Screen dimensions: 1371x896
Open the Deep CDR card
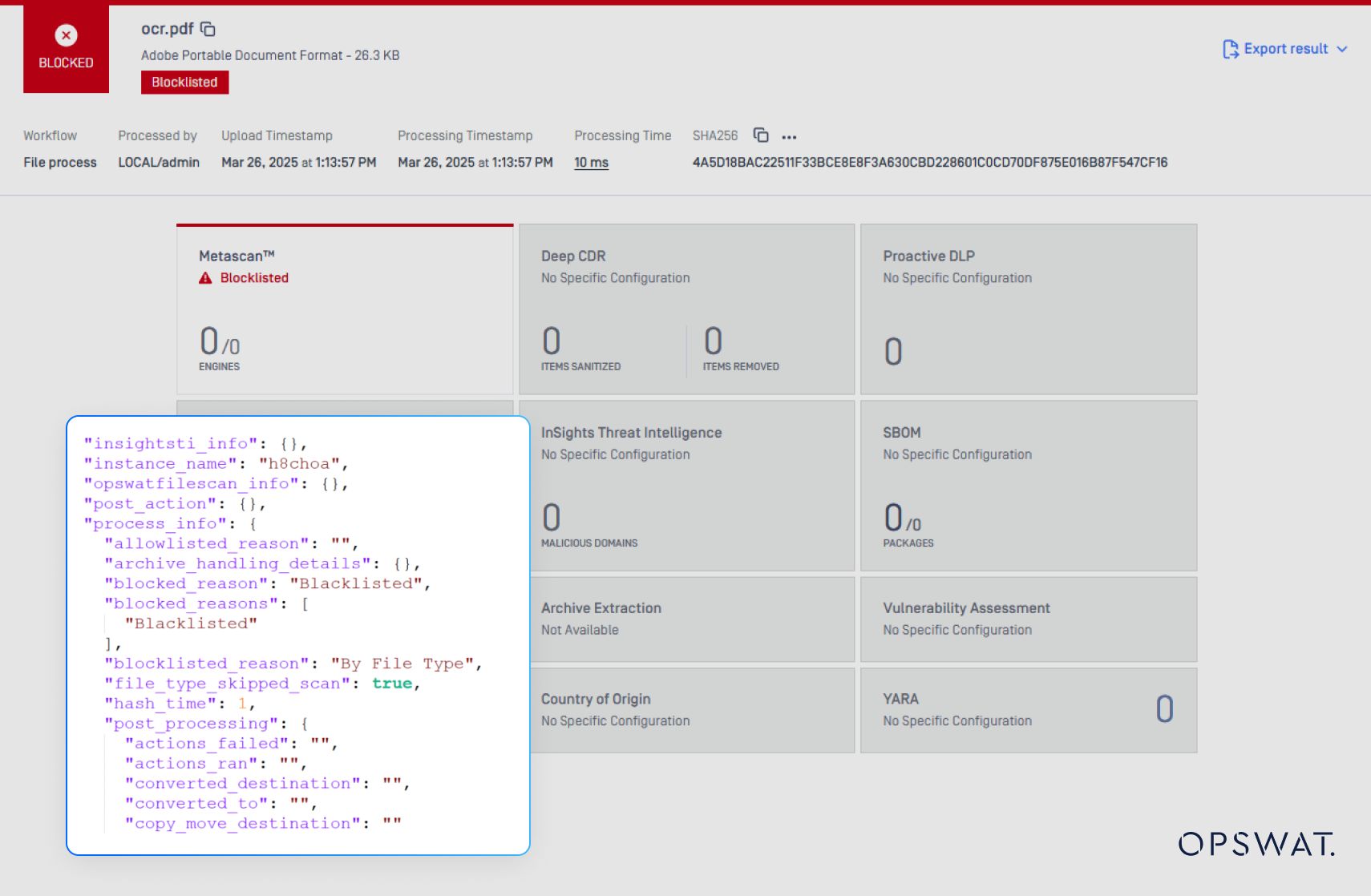pos(686,309)
